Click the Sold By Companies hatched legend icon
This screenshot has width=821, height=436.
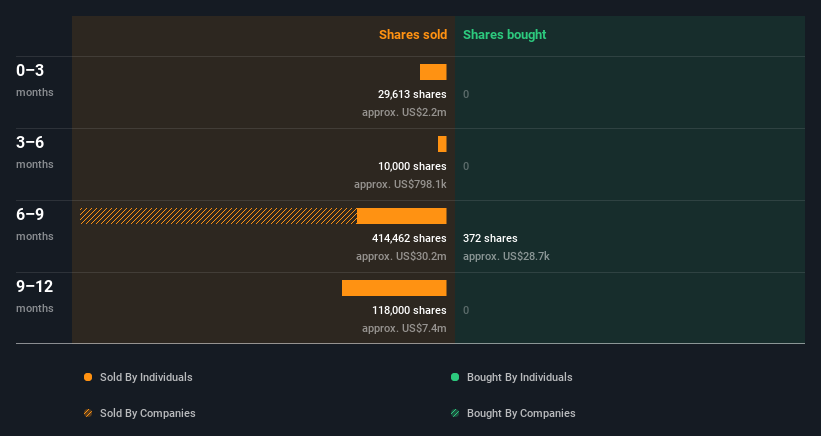coord(88,413)
